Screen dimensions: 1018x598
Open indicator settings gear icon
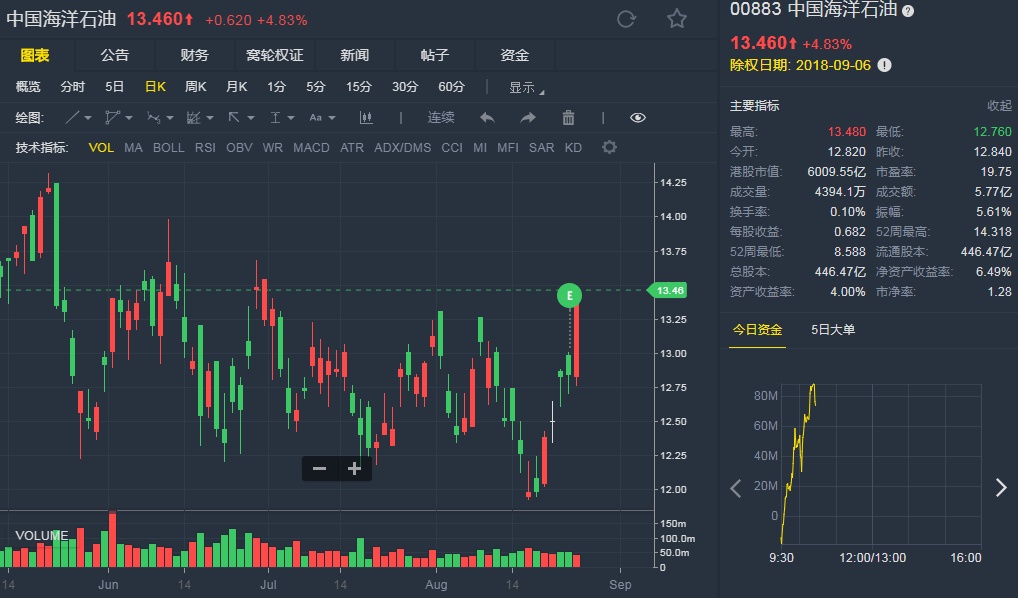(x=609, y=147)
